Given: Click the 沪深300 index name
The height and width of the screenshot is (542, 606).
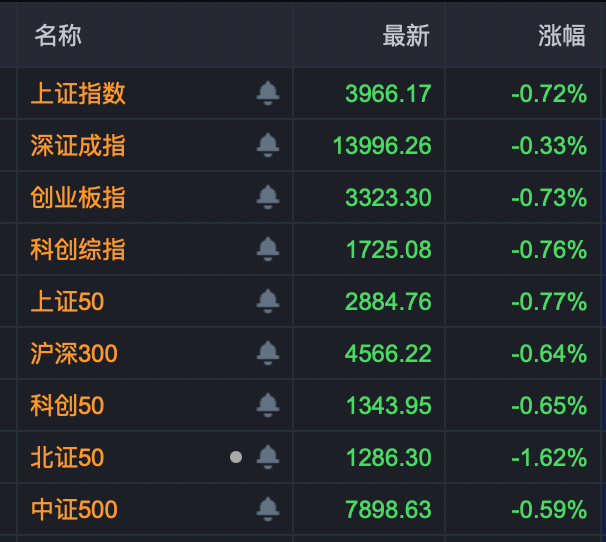Looking at the screenshot, I should (x=74, y=354).
